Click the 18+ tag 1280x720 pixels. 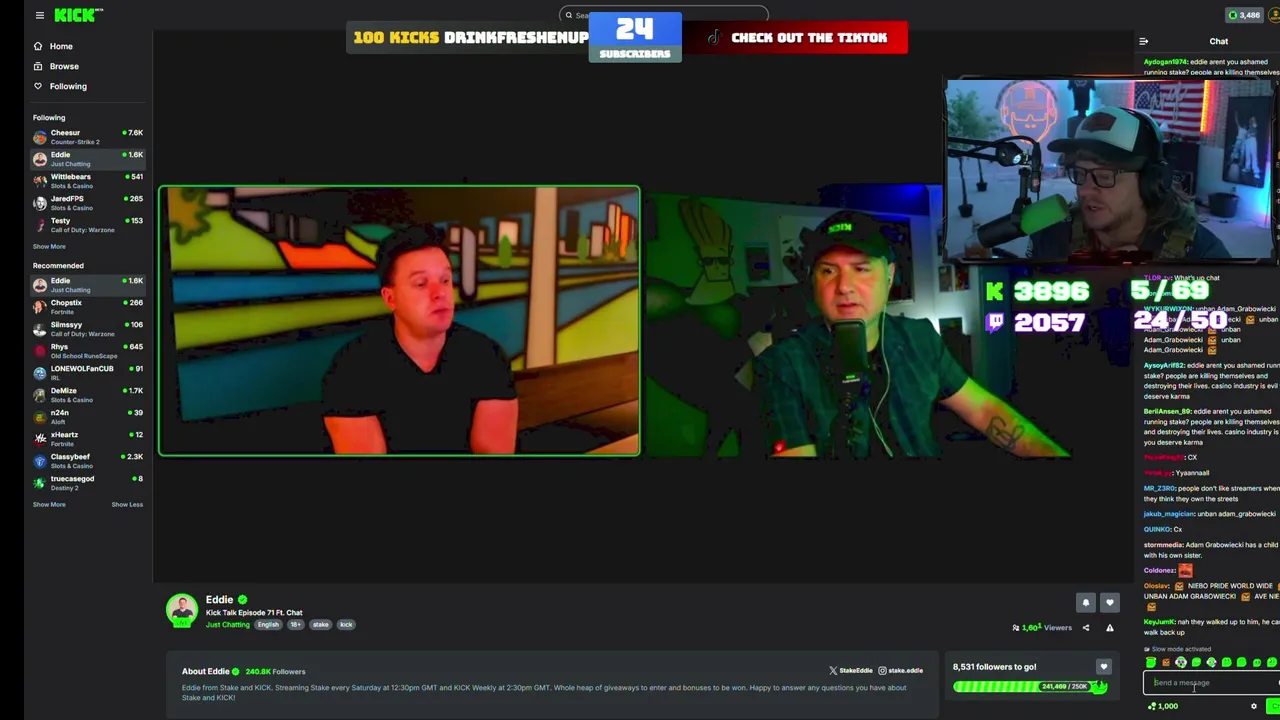tap(295, 624)
